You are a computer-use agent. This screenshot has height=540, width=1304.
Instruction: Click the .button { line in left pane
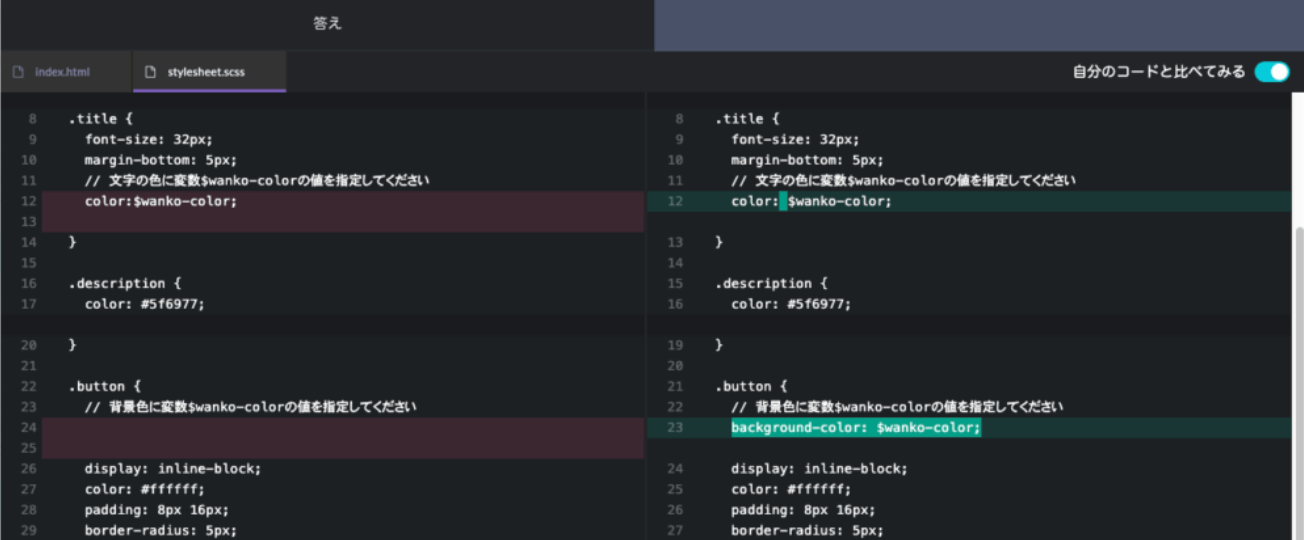click(105, 386)
